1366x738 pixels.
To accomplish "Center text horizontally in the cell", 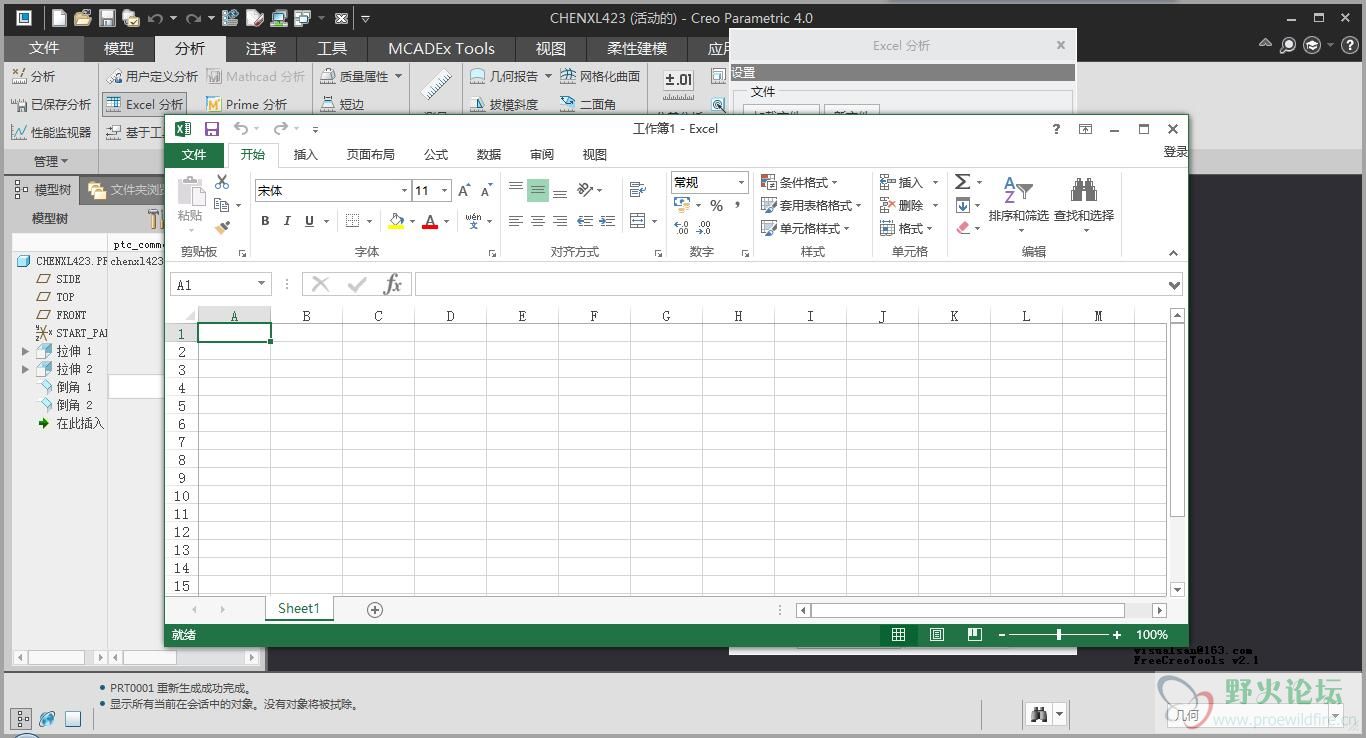I will tap(538, 221).
